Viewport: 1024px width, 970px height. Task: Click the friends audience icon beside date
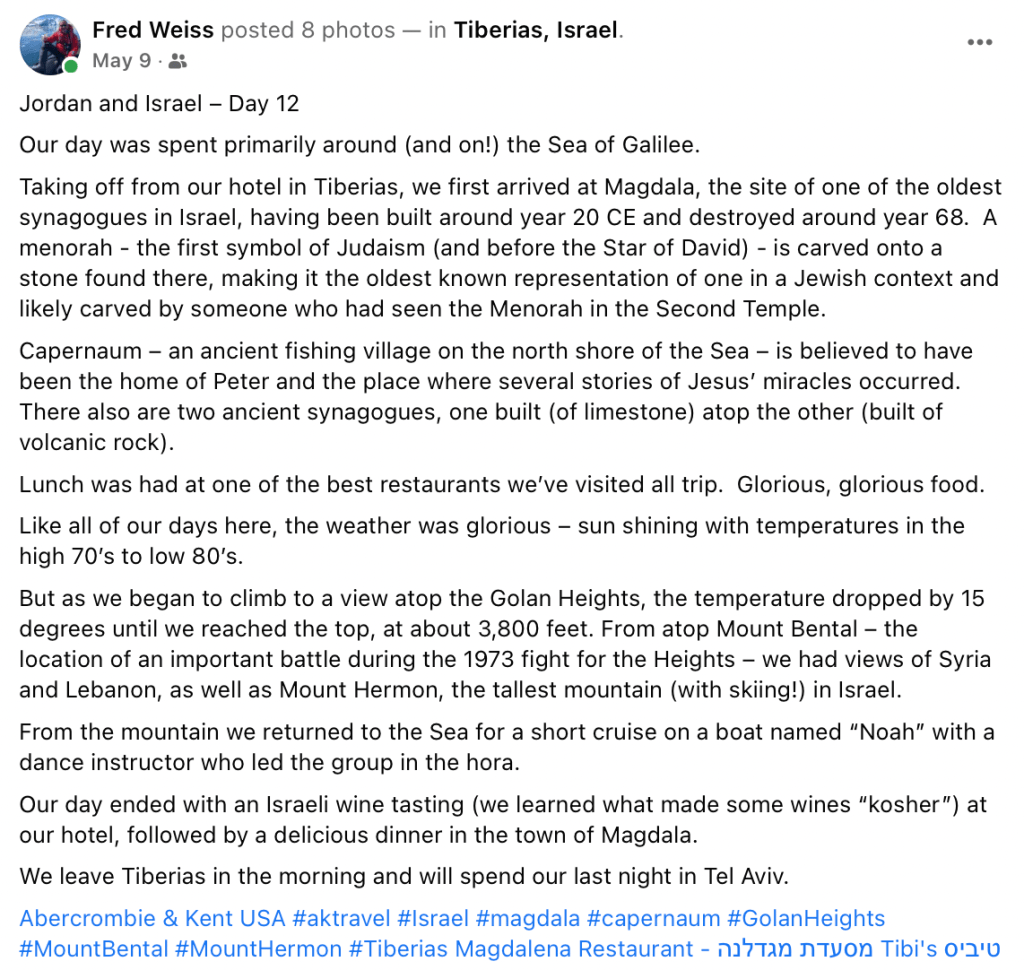click(178, 62)
